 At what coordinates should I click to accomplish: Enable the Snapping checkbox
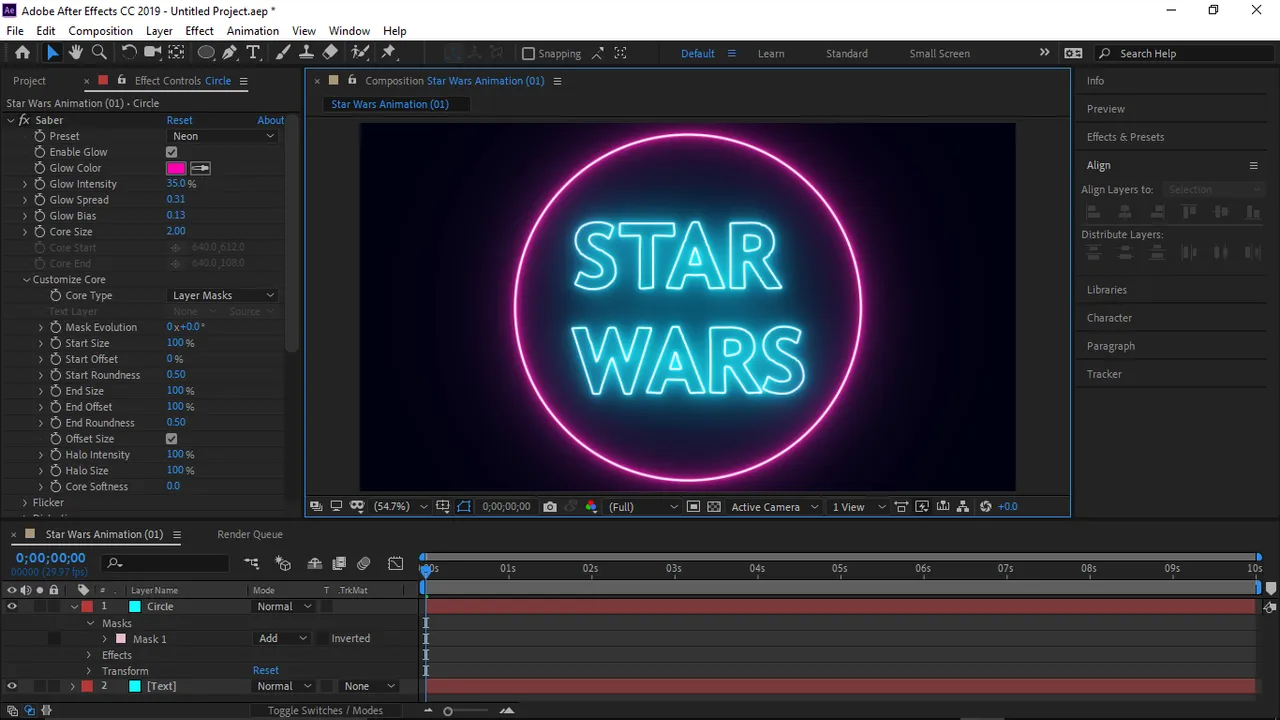529,54
